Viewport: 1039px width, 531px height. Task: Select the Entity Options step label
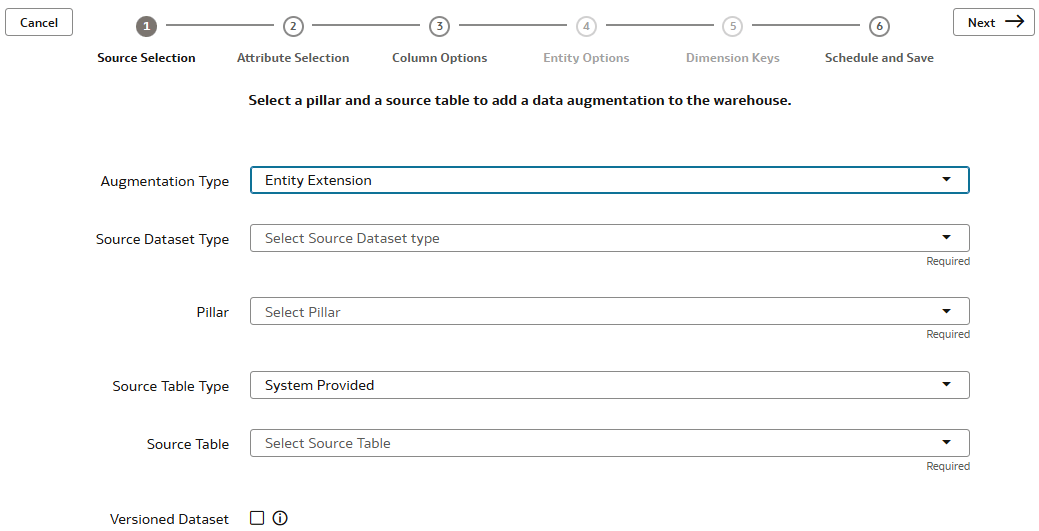(586, 58)
